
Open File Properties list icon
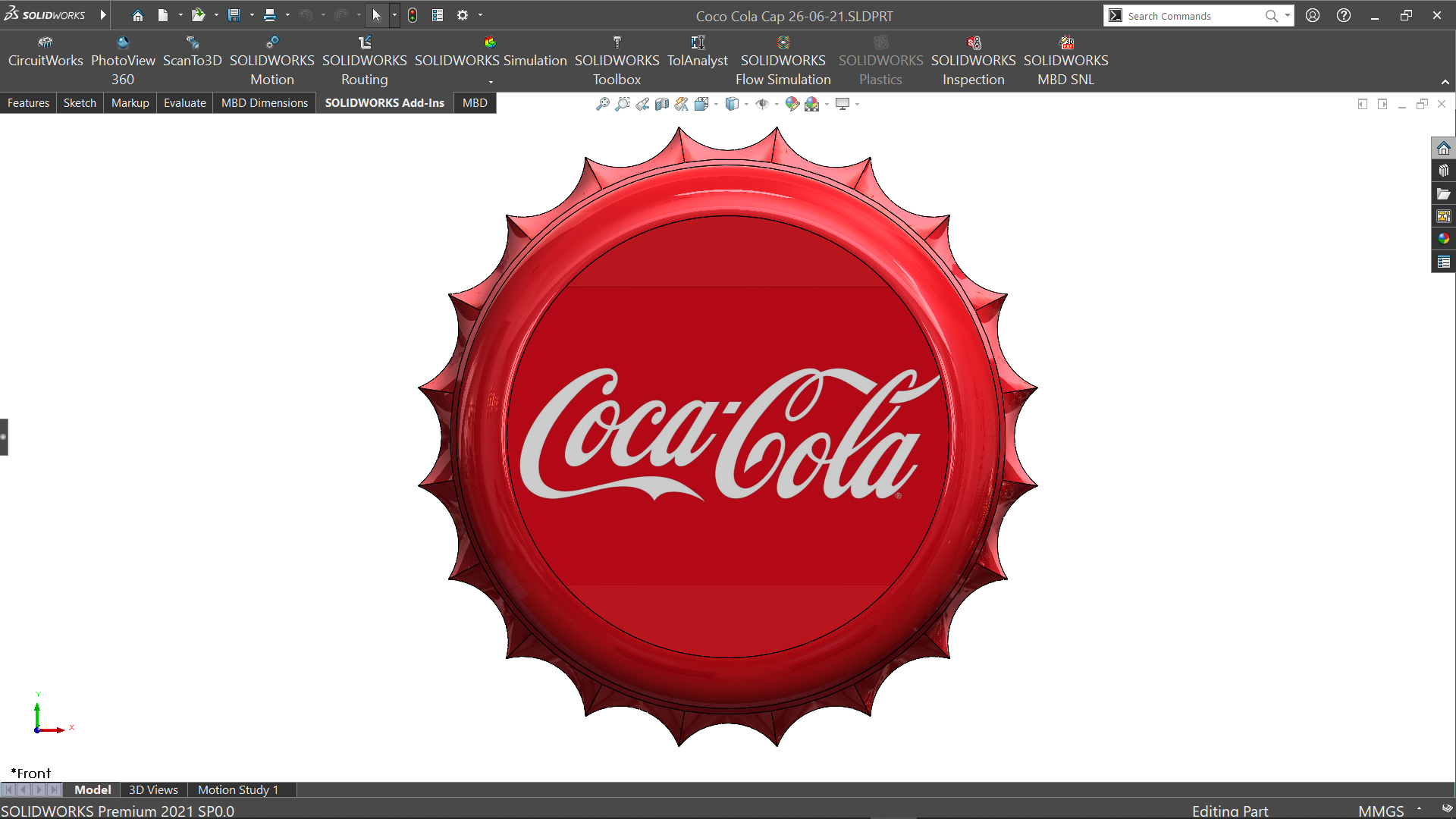[x=438, y=15]
